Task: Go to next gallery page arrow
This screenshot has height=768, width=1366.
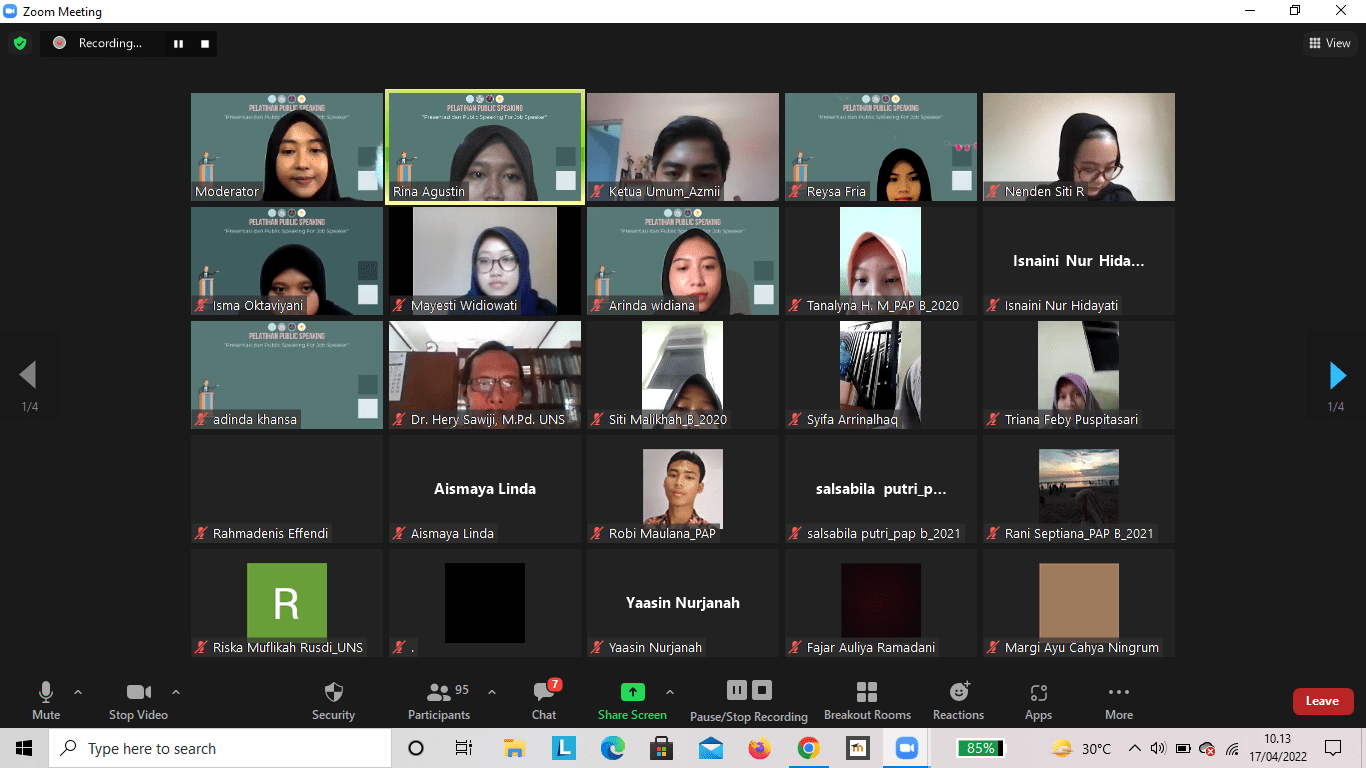Action: tap(1337, 375)
